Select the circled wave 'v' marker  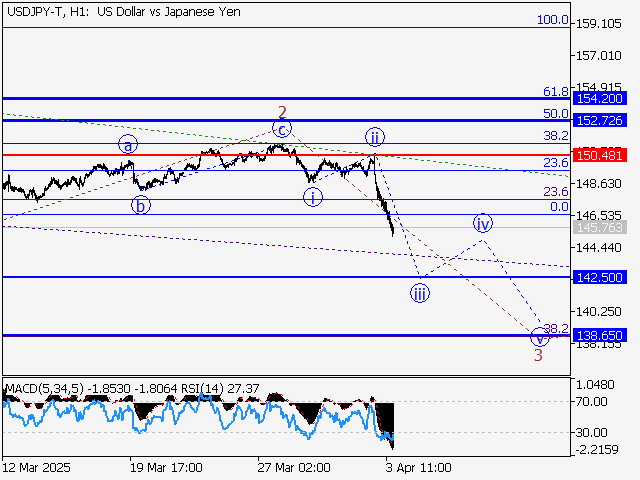click(x=539, y=337)
